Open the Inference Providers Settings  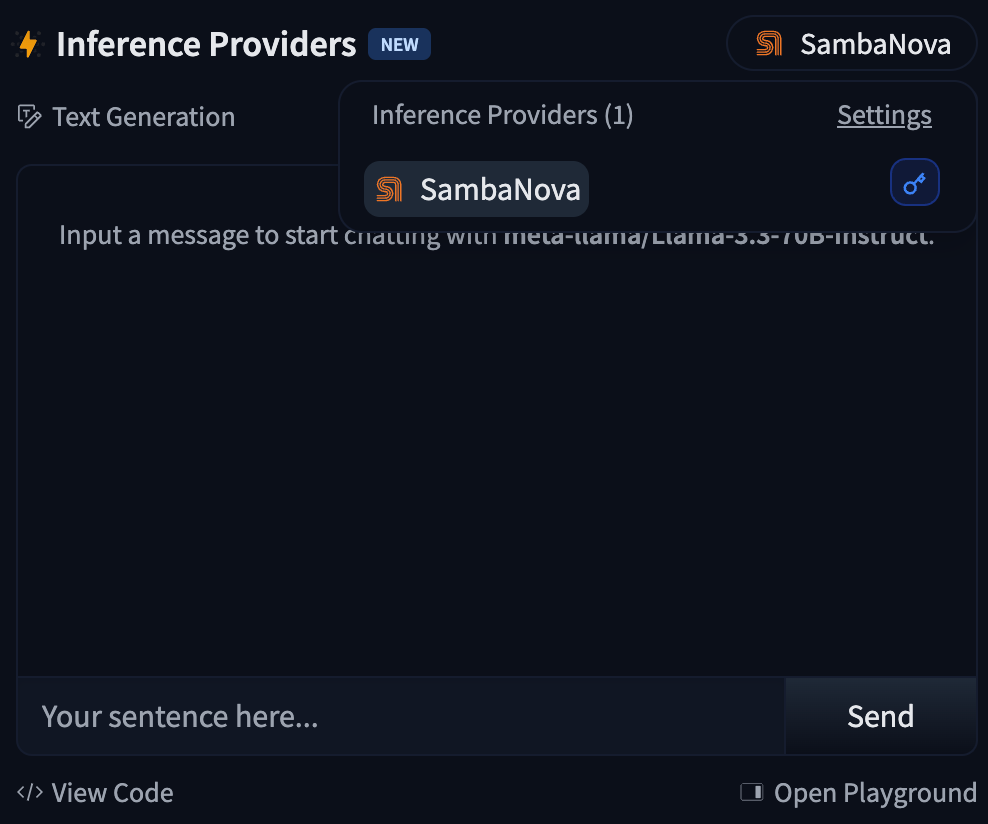click(884, 115)
